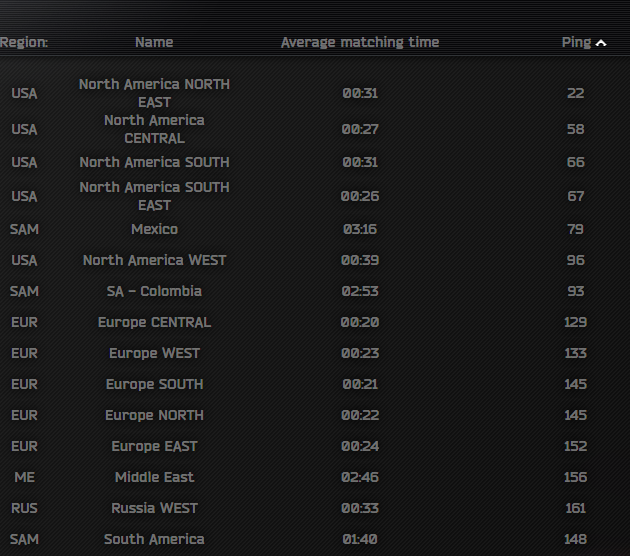
Task: Click matching time 00:24
Action: 360,446
